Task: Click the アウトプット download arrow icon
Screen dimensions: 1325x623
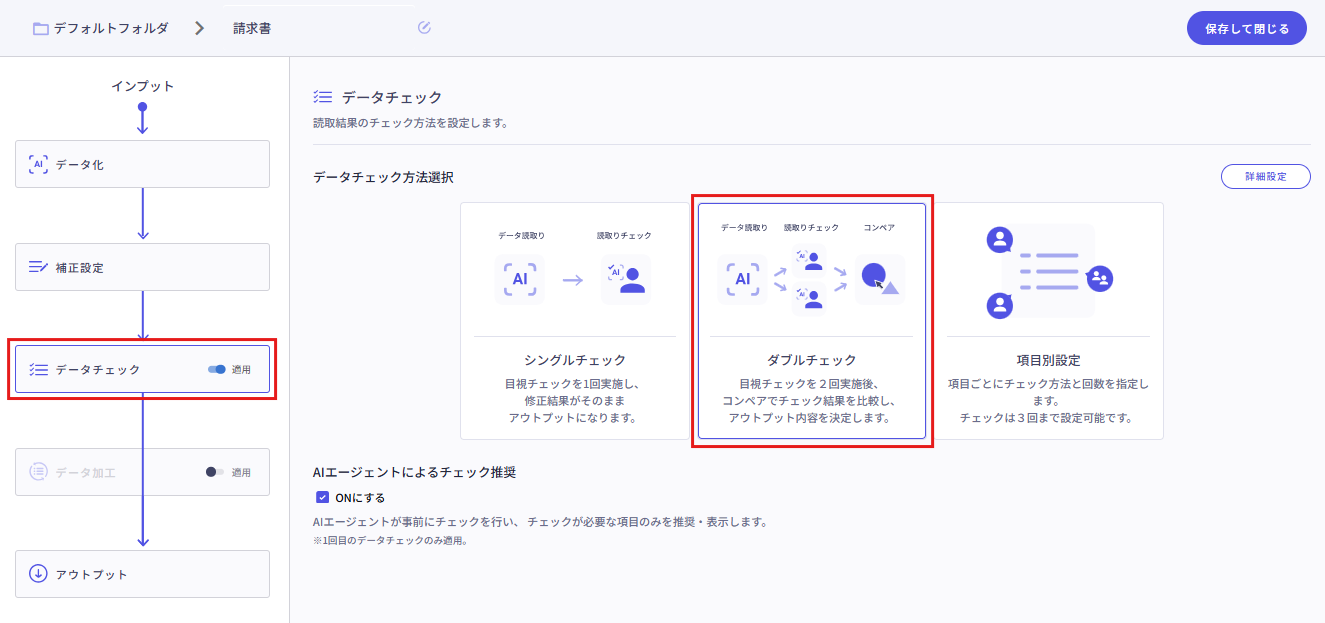Action: coord(38,574)
